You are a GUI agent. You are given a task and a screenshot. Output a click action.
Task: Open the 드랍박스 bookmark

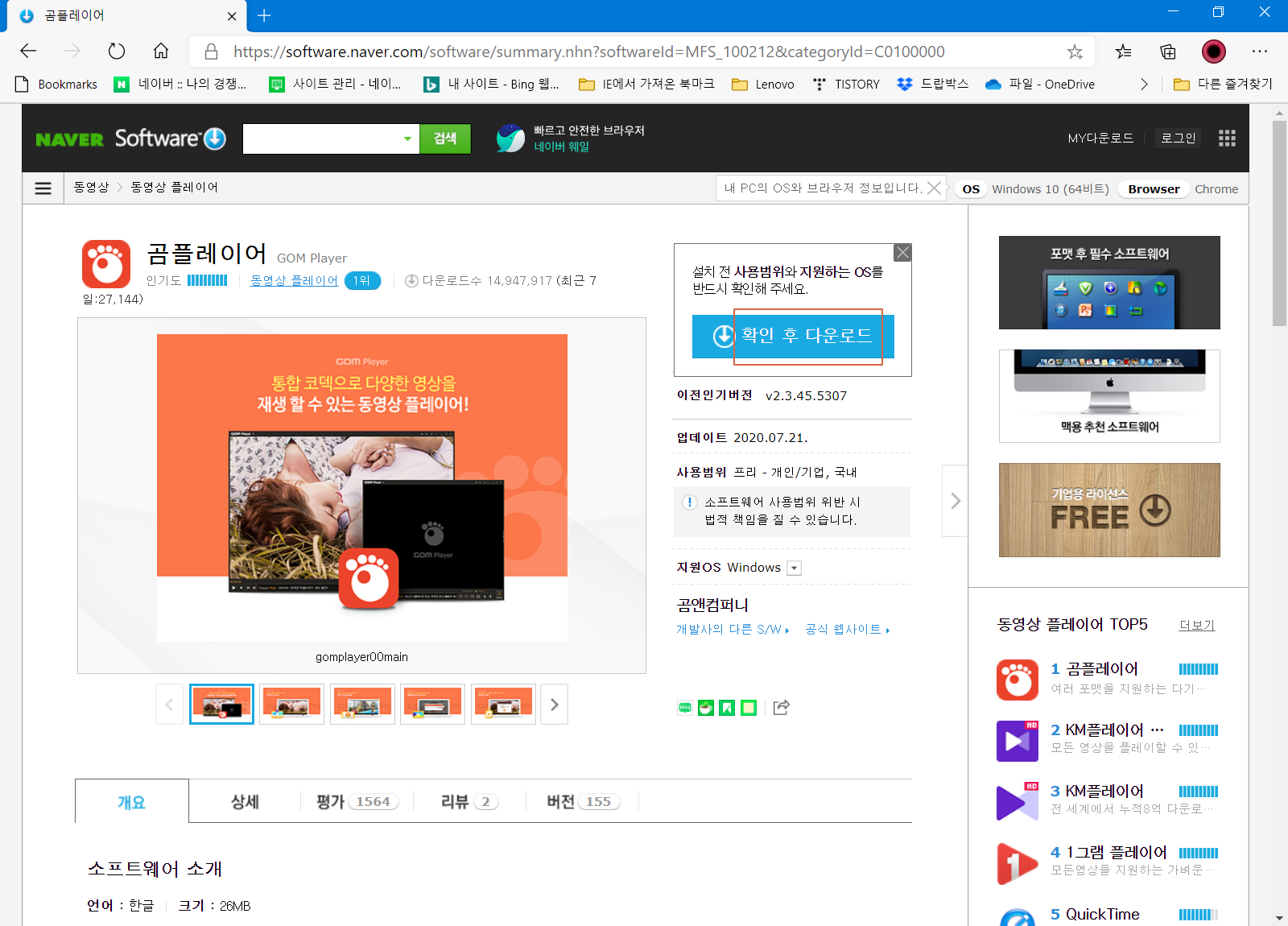click(933, 84)
